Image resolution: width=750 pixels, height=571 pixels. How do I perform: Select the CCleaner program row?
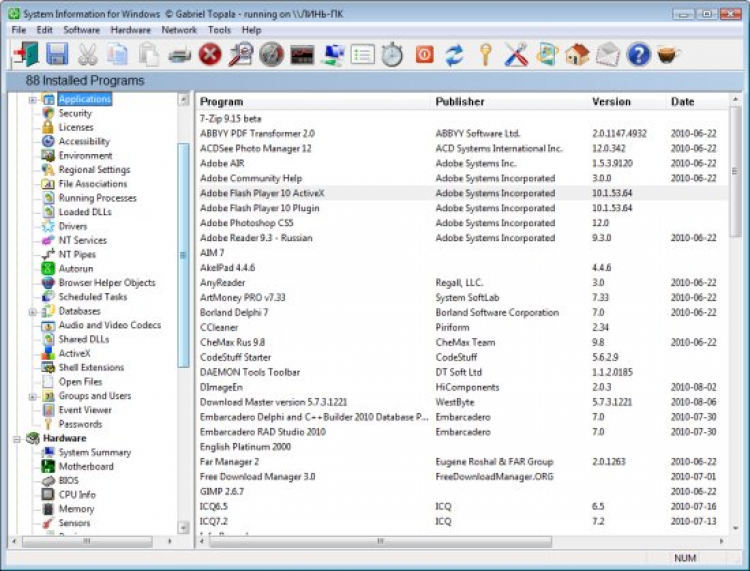(462, 328)
